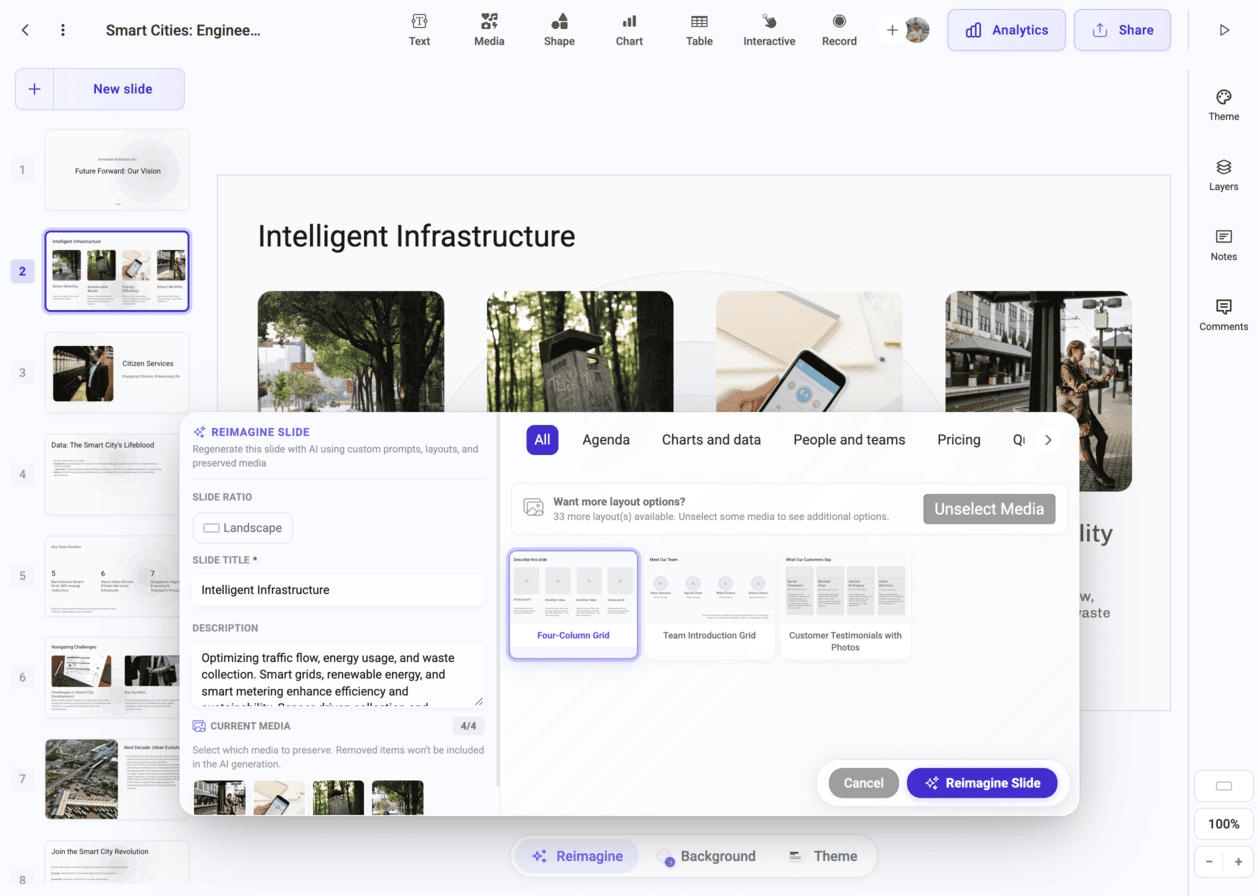Viewport: 1259px width, 896px height.
Task: Start a Record session
Action: tap(839, 29)
